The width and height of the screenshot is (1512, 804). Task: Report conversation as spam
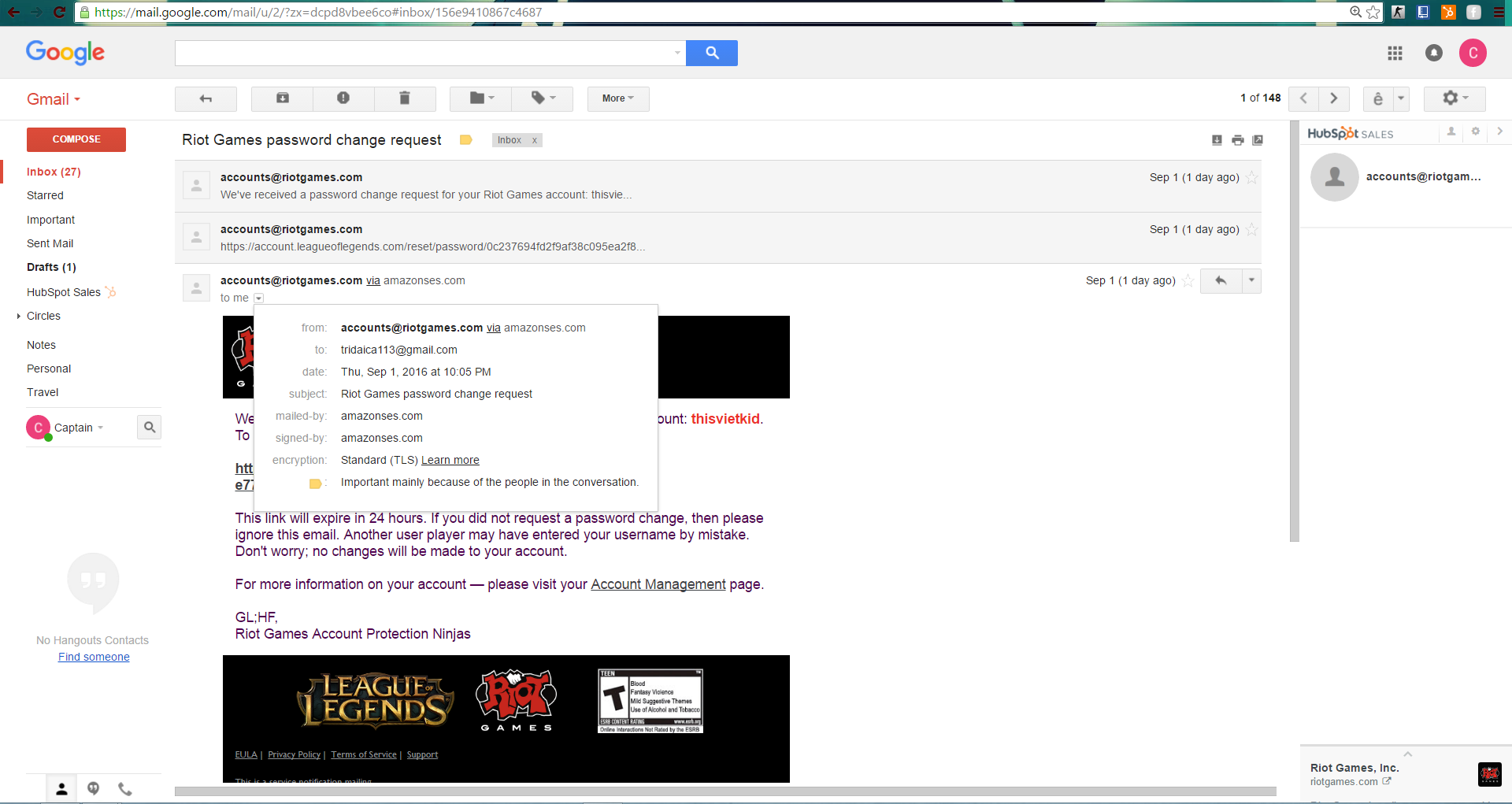pos(343,98)
